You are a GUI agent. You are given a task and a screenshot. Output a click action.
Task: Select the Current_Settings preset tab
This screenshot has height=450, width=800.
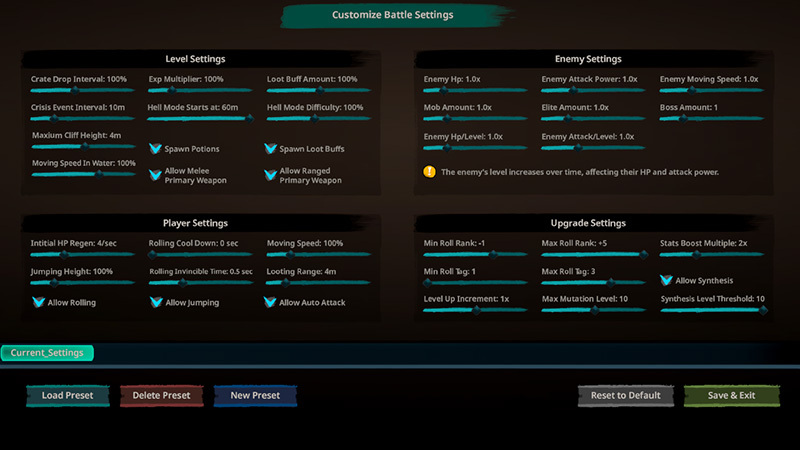(x=47, y=353)
